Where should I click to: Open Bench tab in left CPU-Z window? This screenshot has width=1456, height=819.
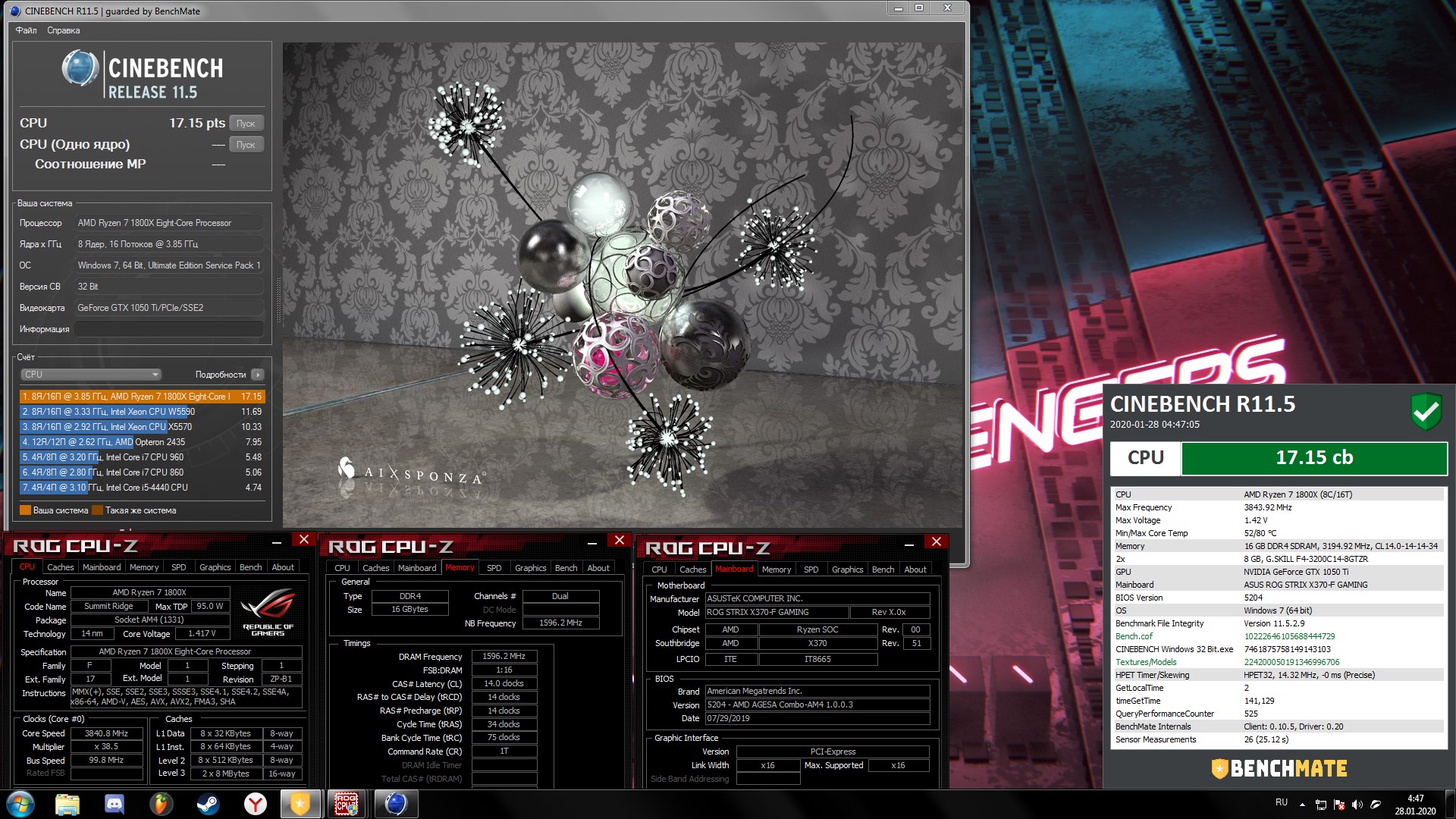[251, 567]
